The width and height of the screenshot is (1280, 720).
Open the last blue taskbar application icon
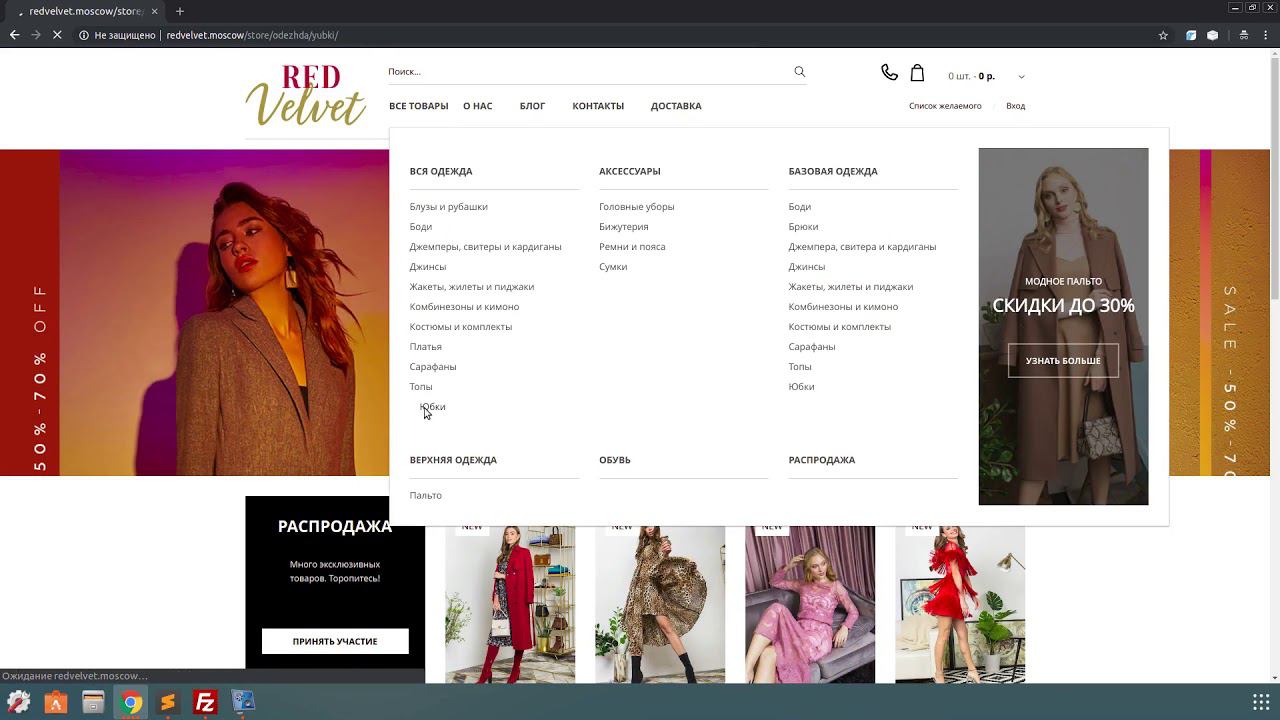click(243, 702)
